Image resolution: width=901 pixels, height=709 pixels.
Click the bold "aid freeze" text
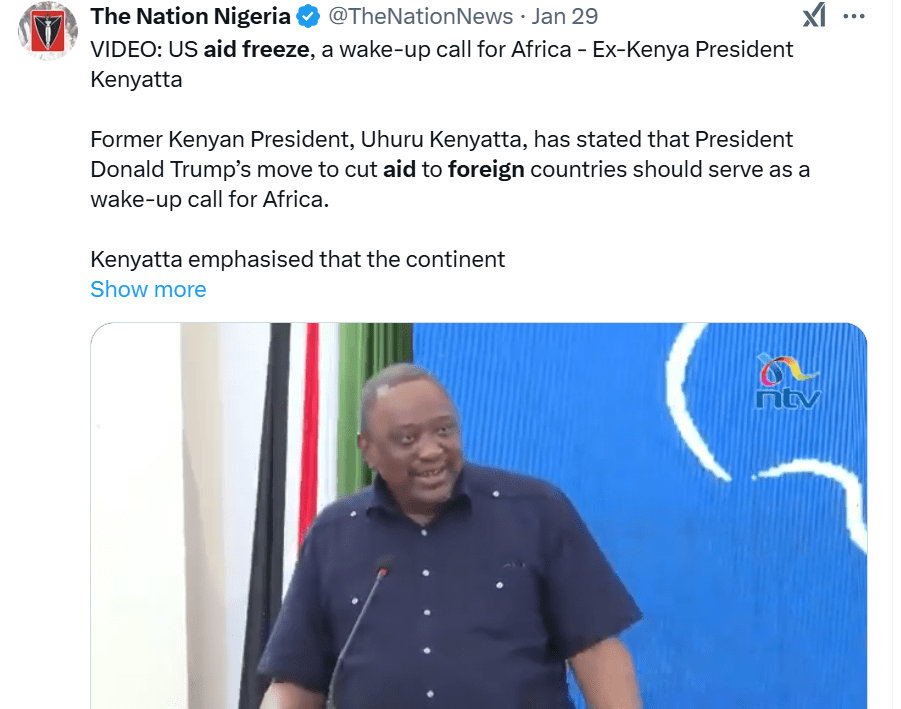coord(255,49)
